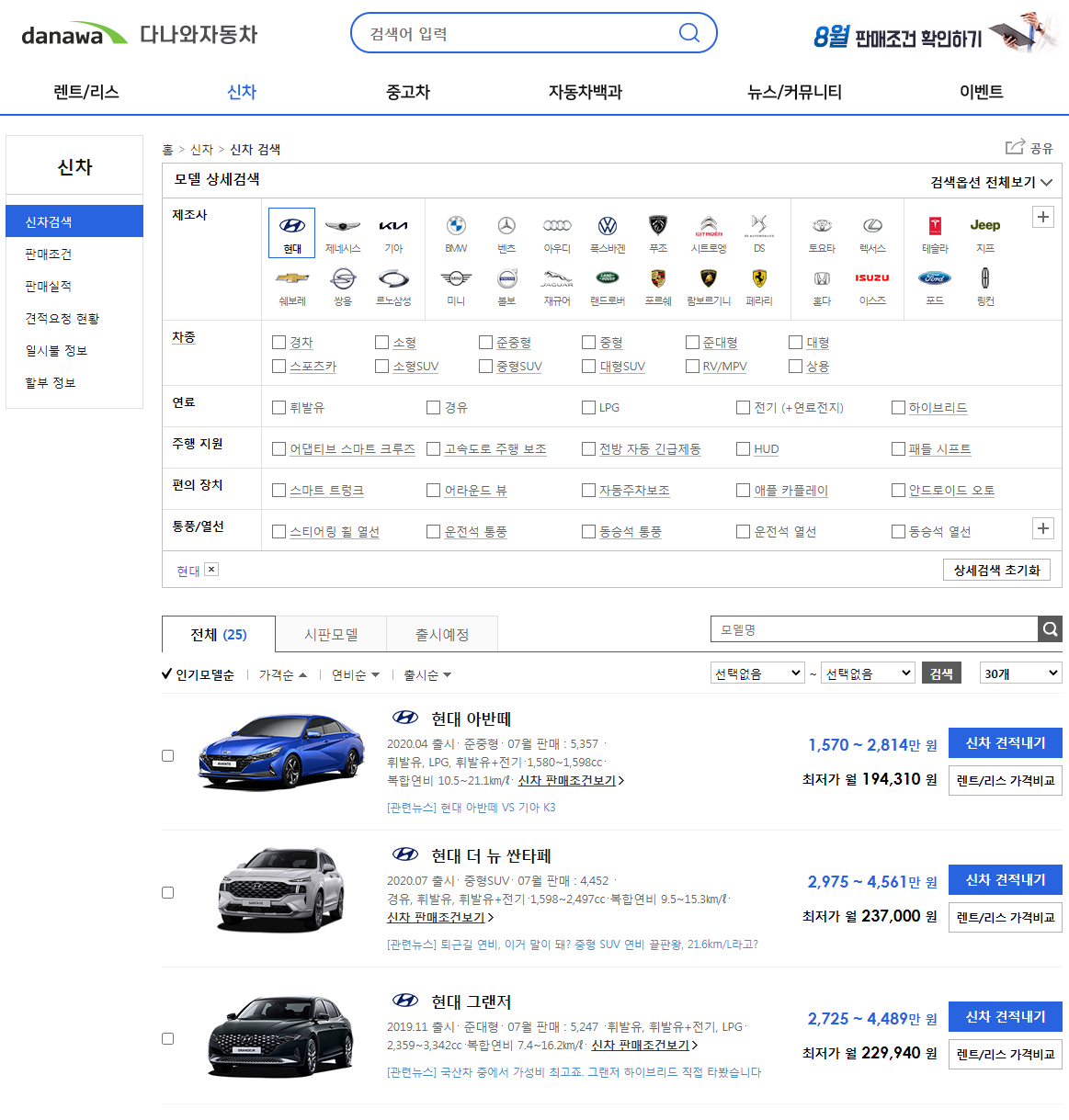
Task: Click 렌트/리스 가격비교 for 더 뉴 싼타페
Action: (x=1006, y=918)
